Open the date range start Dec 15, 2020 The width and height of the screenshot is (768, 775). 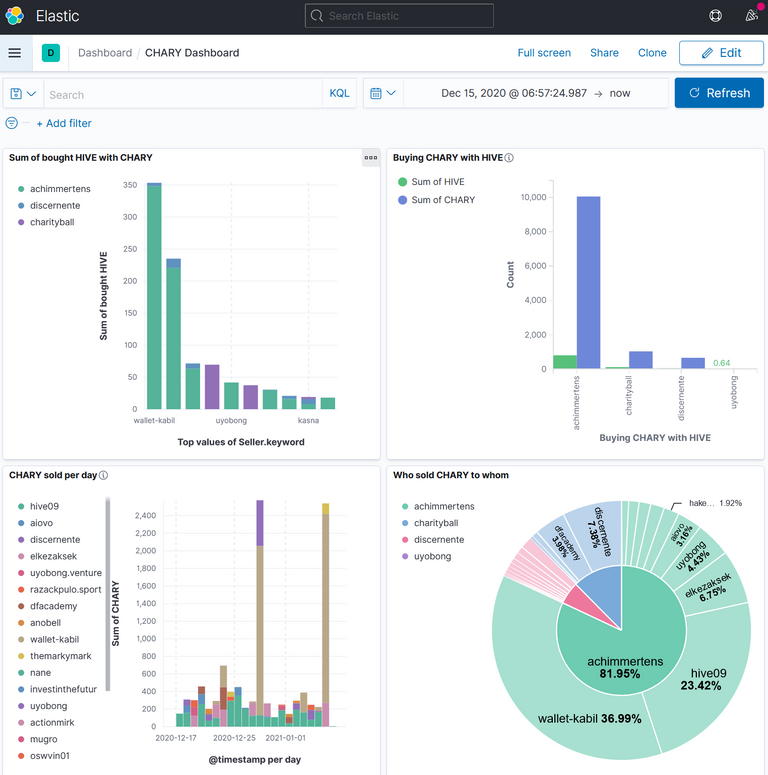click(514, 93)
